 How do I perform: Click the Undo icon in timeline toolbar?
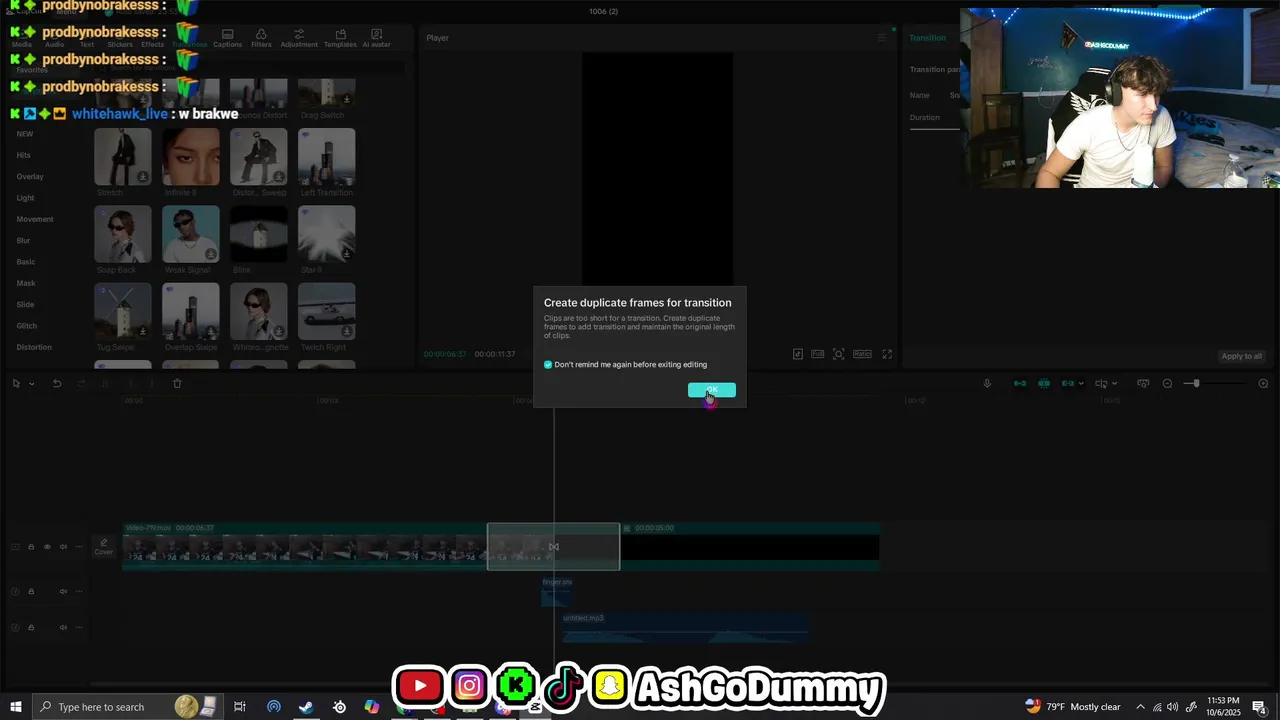57,384
